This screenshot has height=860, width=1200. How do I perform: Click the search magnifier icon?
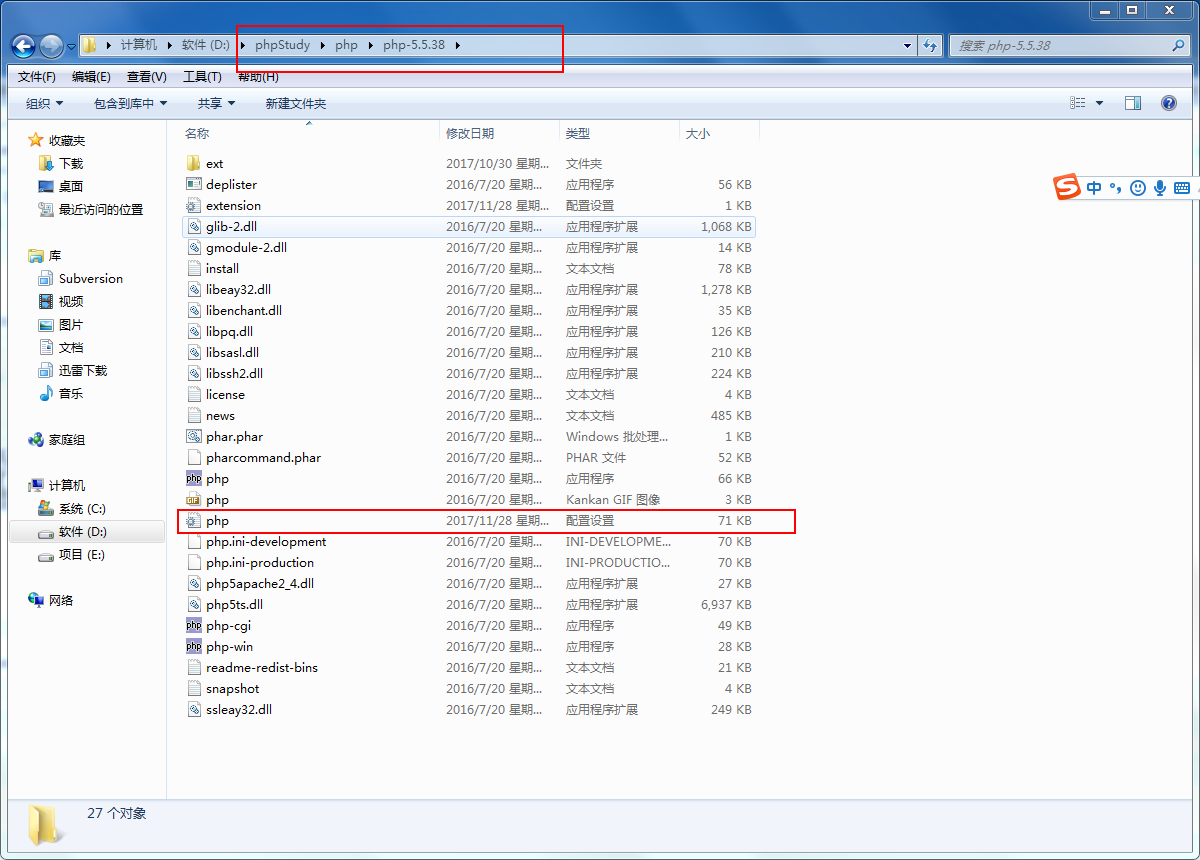[1178, 46]
